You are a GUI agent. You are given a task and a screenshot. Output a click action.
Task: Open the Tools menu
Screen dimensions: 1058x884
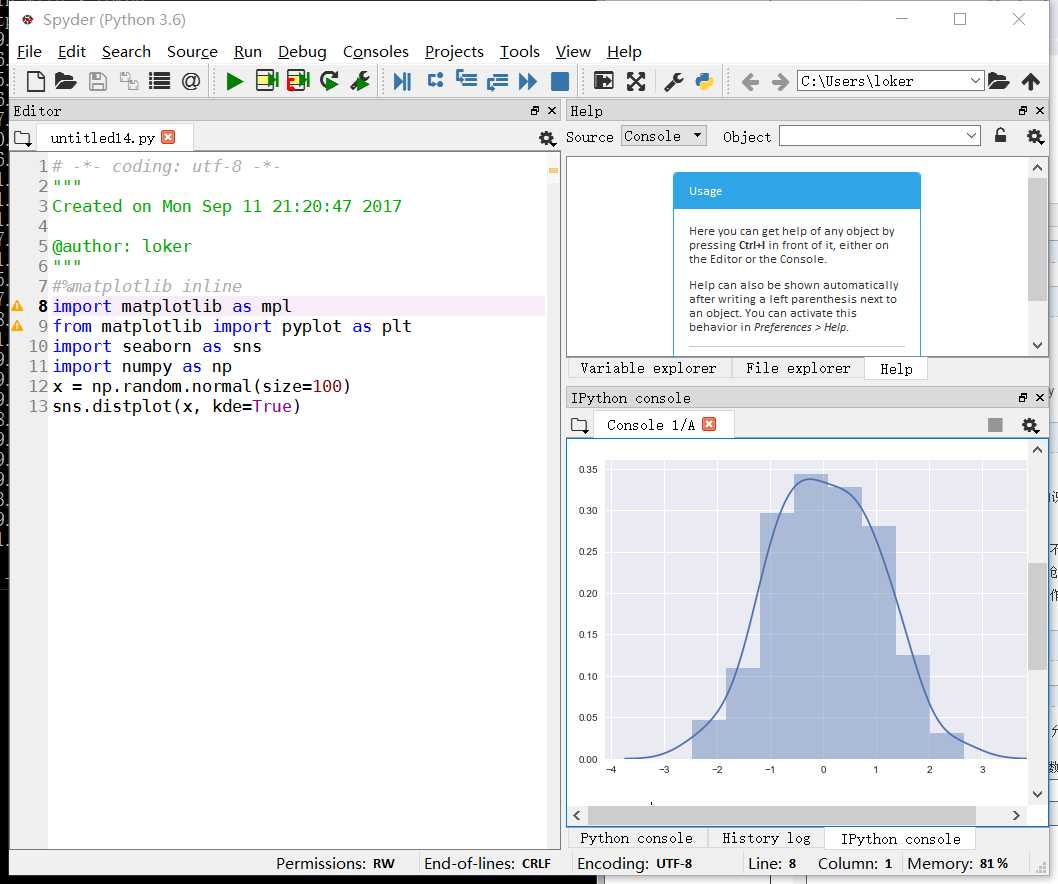(520, 52)
